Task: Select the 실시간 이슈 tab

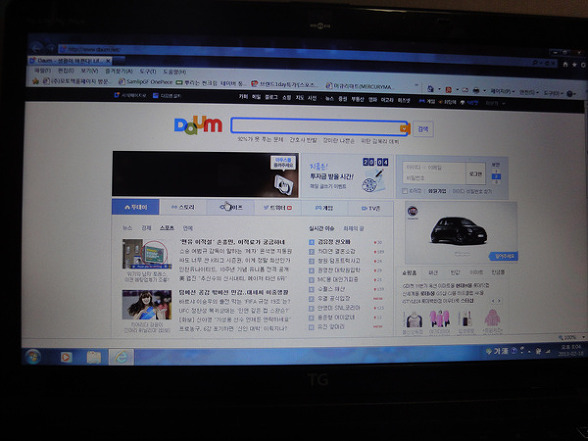Action: tap(321, 228)
